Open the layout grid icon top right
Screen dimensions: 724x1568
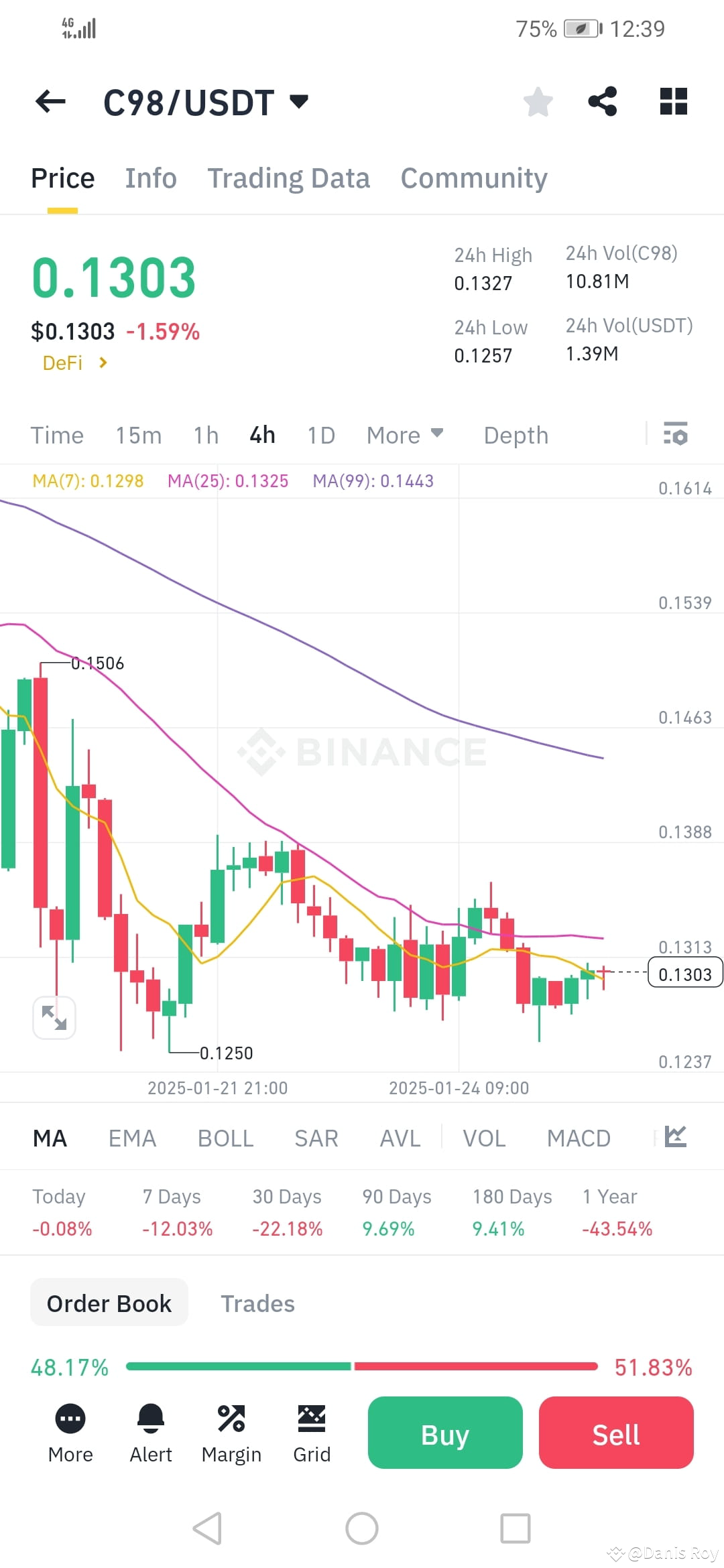672,101
